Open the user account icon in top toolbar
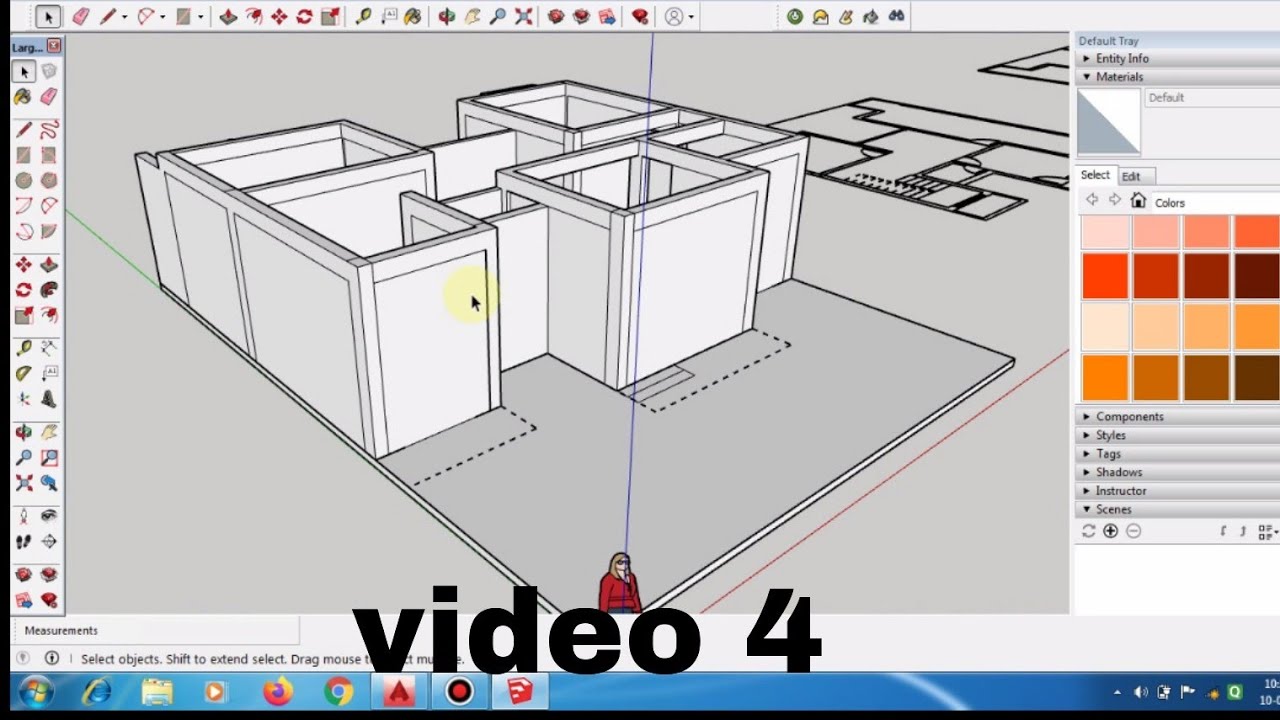1280x720 pixels. [674, 16]
